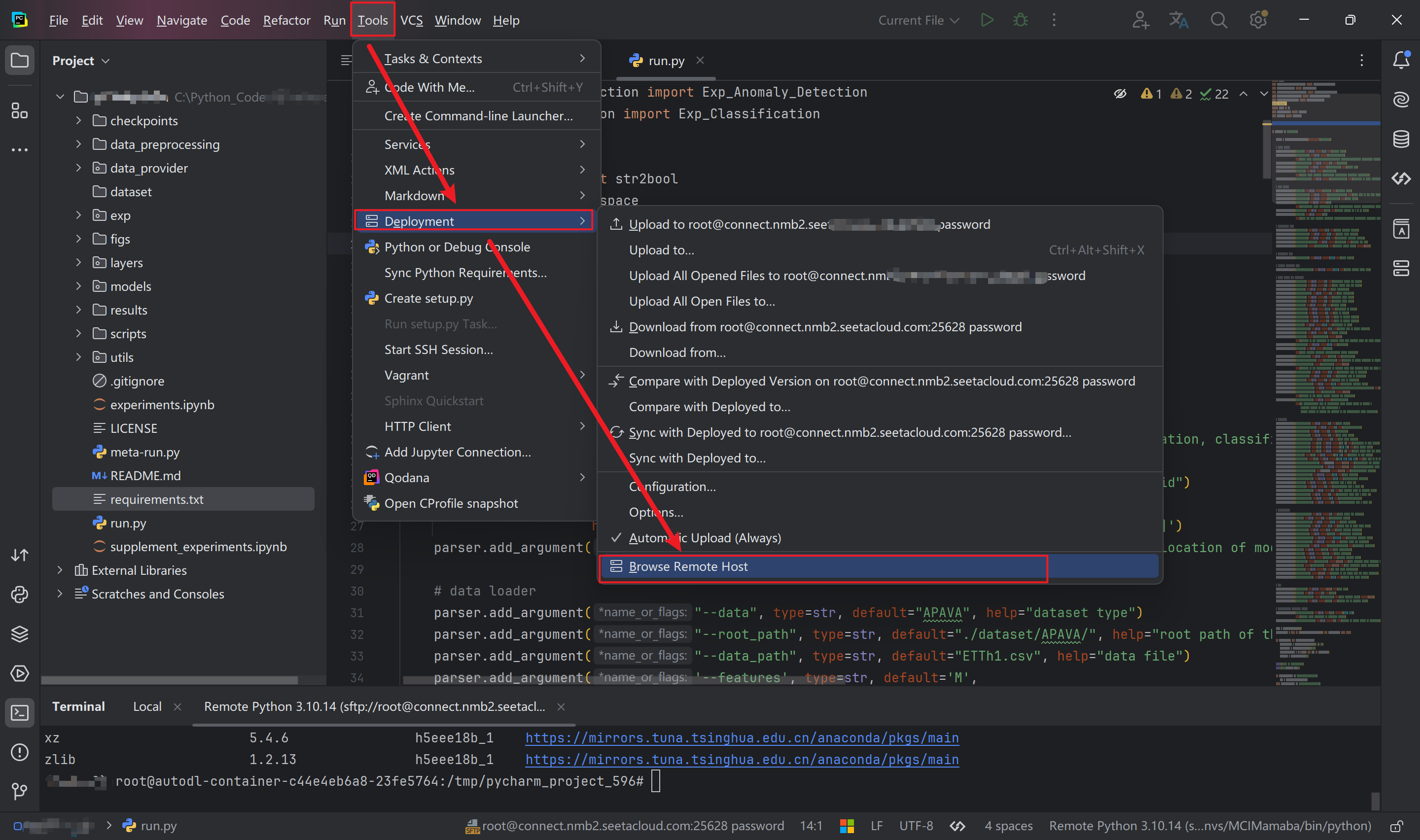Image resolution: width=1420 pixels, height=840 pixels.
Task: Open Remote Host sidebar icon
Action: (x=1401, y=269)
